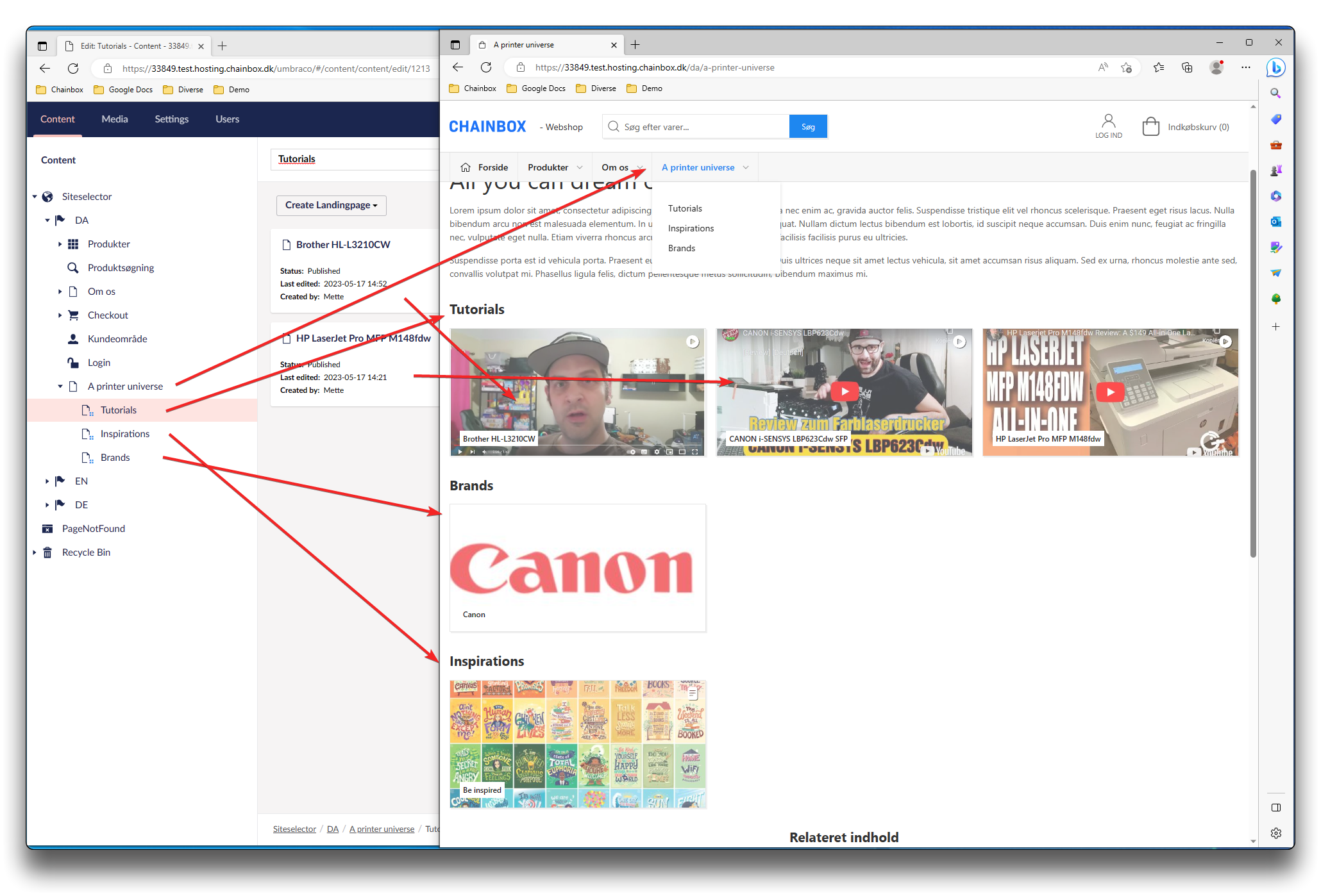The height and width of the screenshot is (896, 1321).
Task: Click the browser refresh icon
Action: tap(486, 67)
